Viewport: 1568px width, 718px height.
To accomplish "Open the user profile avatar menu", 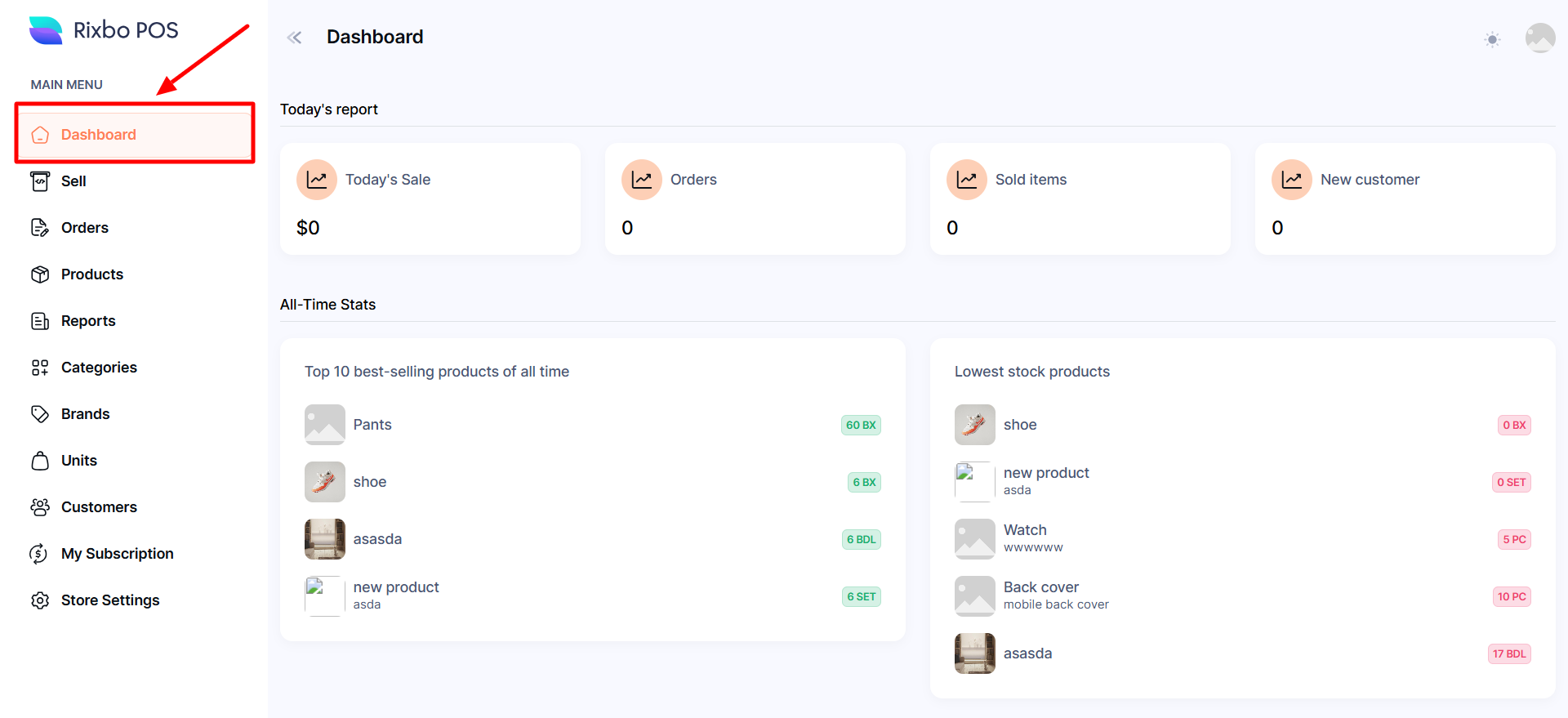I will (1539, 38).
